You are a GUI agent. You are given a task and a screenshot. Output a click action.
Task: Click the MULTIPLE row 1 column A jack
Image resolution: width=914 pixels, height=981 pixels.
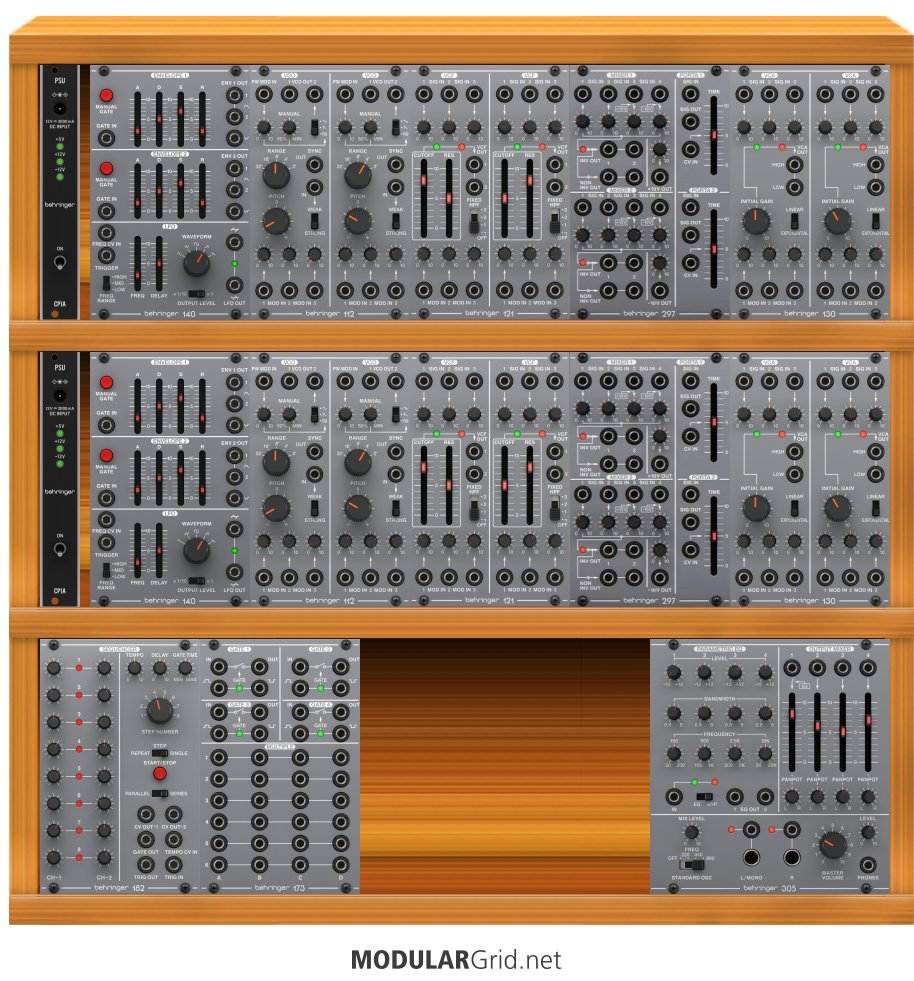[218, 758]
